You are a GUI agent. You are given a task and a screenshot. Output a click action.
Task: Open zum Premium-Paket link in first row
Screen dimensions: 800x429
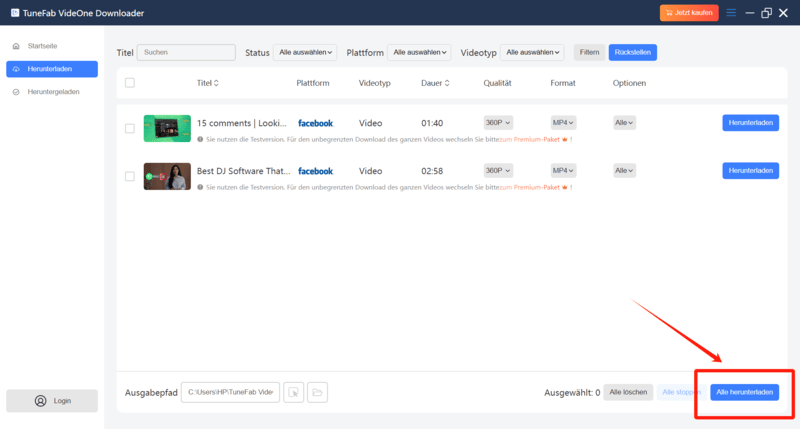pyautogui.click(x=530, y=139)
